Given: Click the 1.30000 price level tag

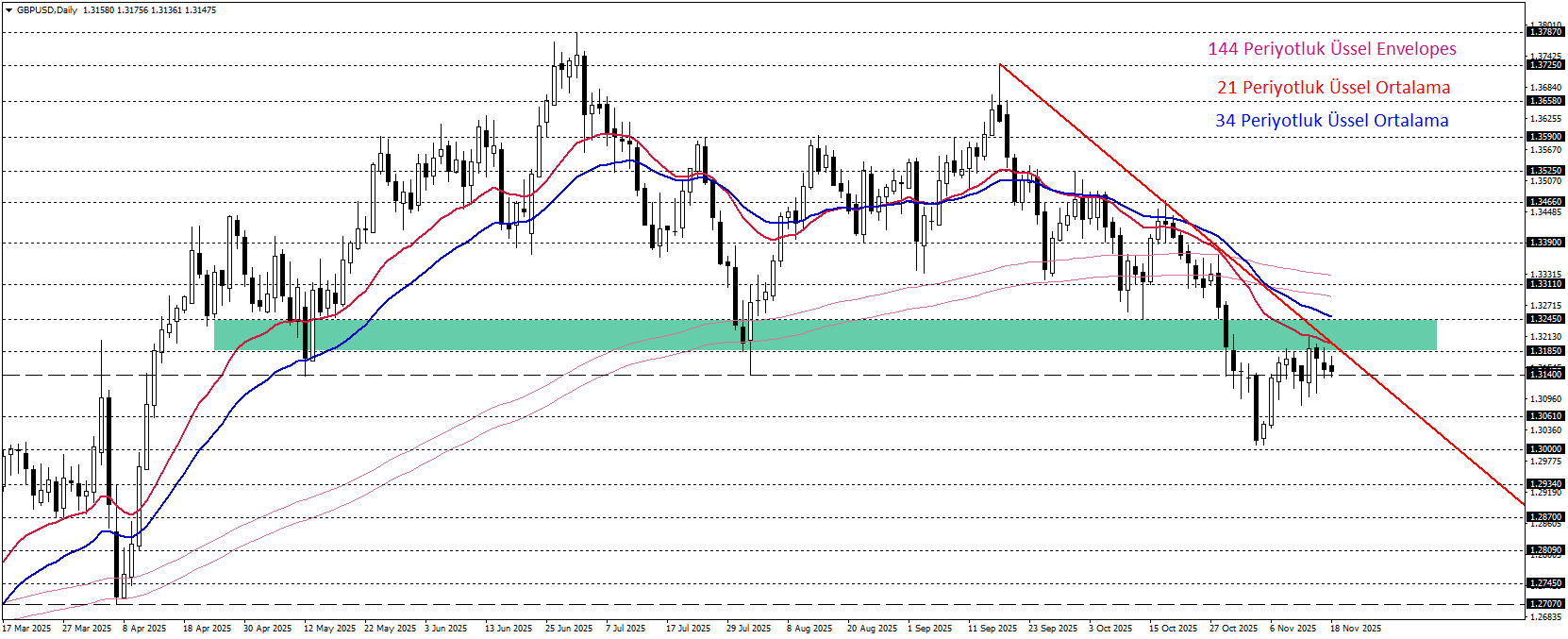Looking at the screenshot, I should (1545, 449).
